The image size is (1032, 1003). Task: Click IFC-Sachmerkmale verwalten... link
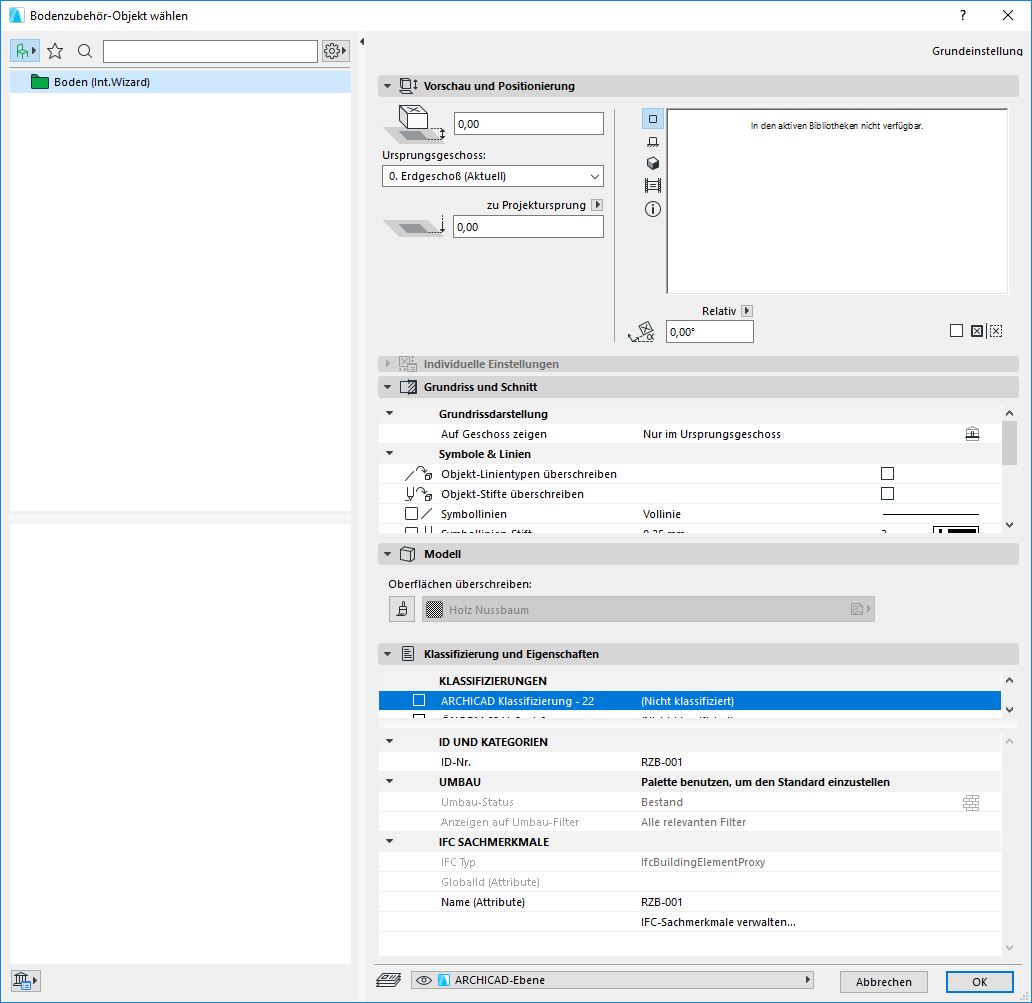click(x=718, y=922)
